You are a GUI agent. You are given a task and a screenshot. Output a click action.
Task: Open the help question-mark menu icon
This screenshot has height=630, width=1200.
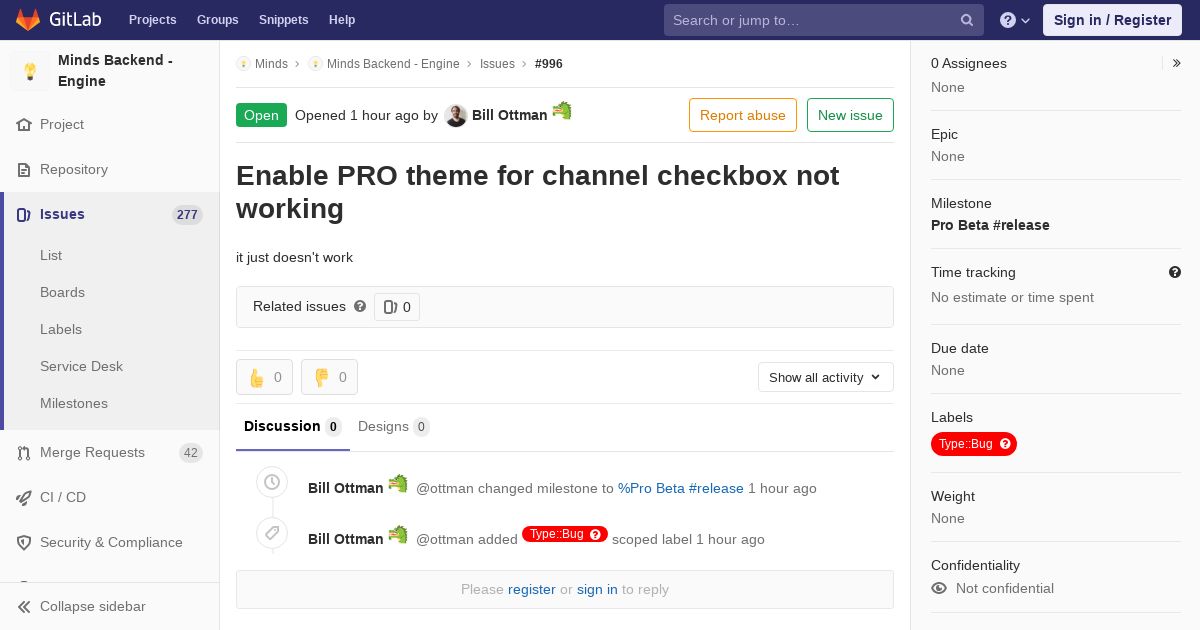point(1008,20)
